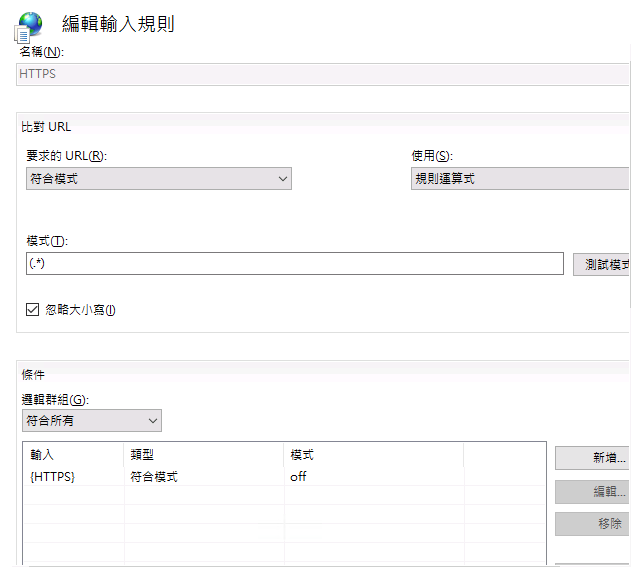Viewport: 631px width, 567px height.
Task: Click the 輸入 column header
Action: coord(73,455)
